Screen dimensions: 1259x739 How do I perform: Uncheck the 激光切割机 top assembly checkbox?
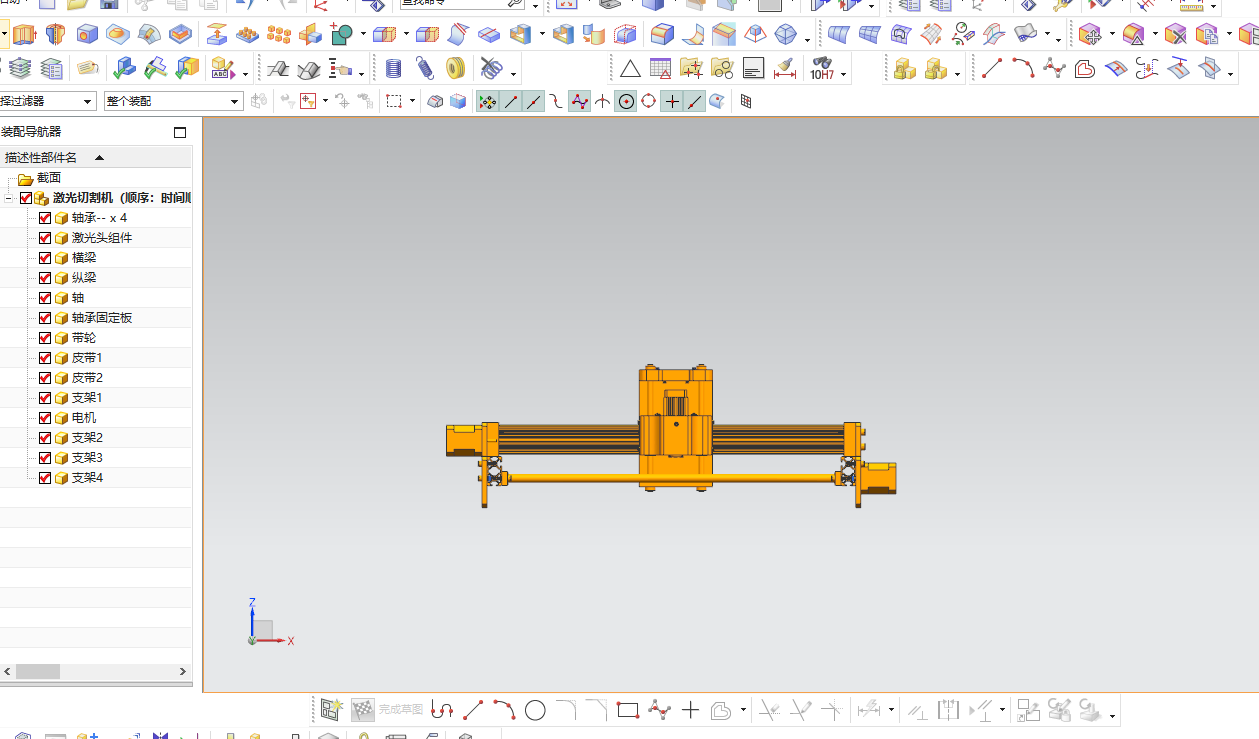26,198
